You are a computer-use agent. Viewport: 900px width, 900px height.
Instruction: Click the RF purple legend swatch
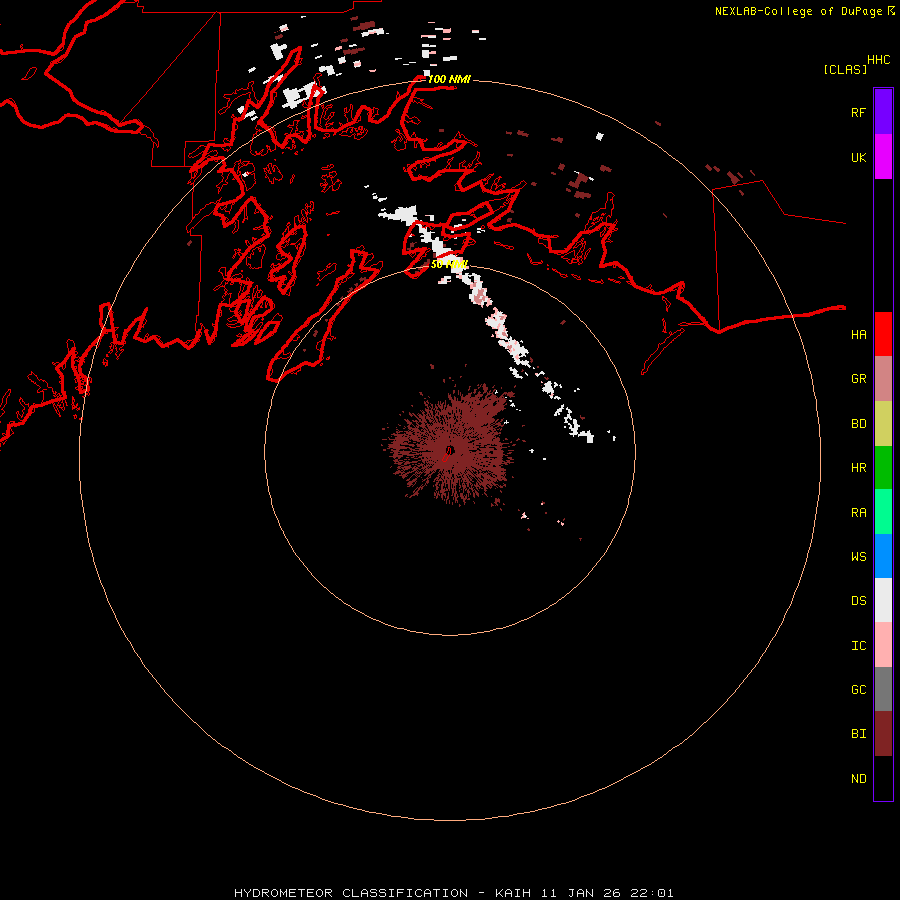point(883,112)
